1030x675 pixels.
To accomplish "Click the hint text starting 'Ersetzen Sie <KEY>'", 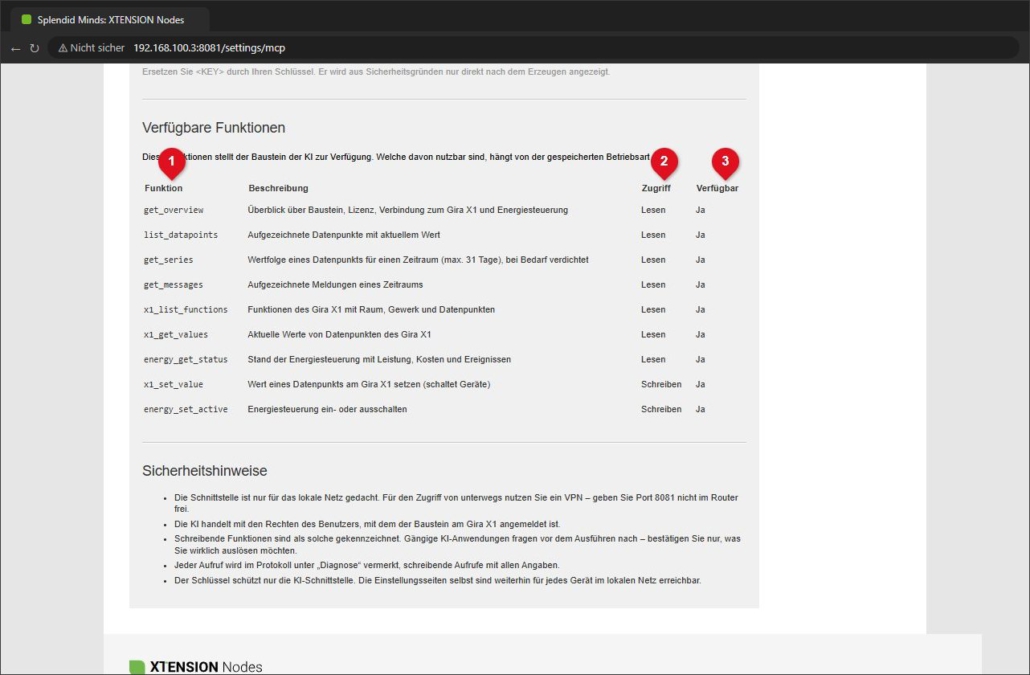I will [x=376, y=72].
